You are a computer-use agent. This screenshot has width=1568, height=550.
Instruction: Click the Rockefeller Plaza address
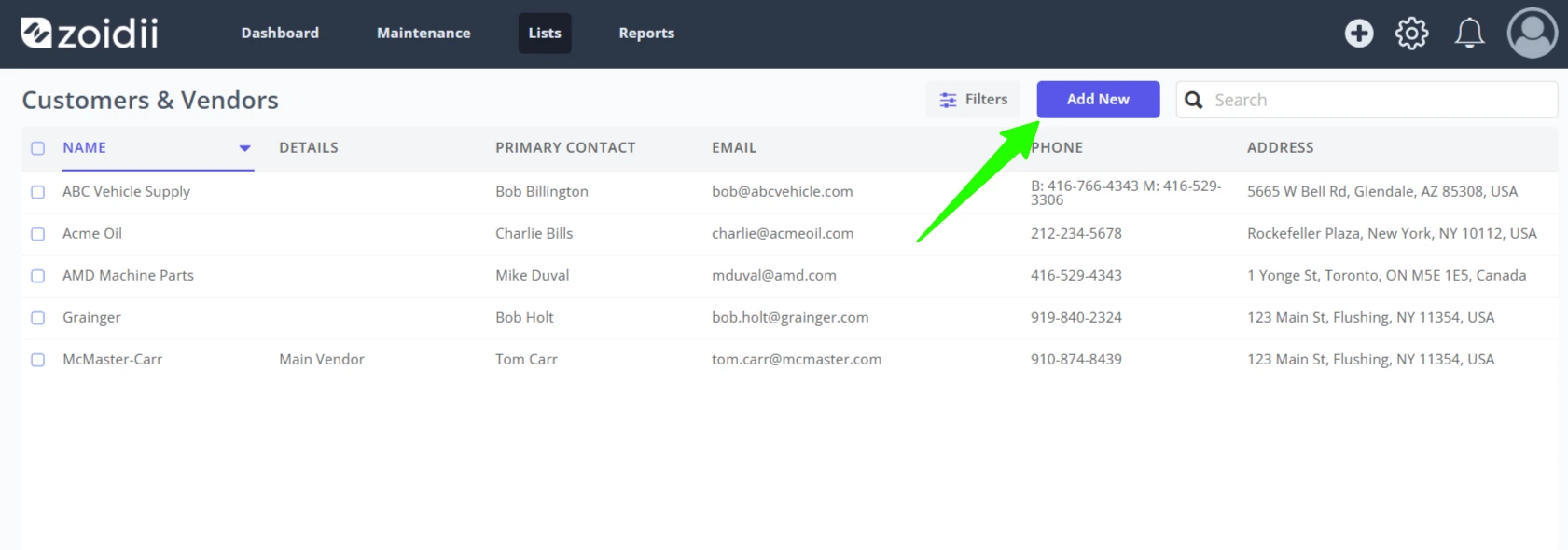click(x=1392, y=233)
